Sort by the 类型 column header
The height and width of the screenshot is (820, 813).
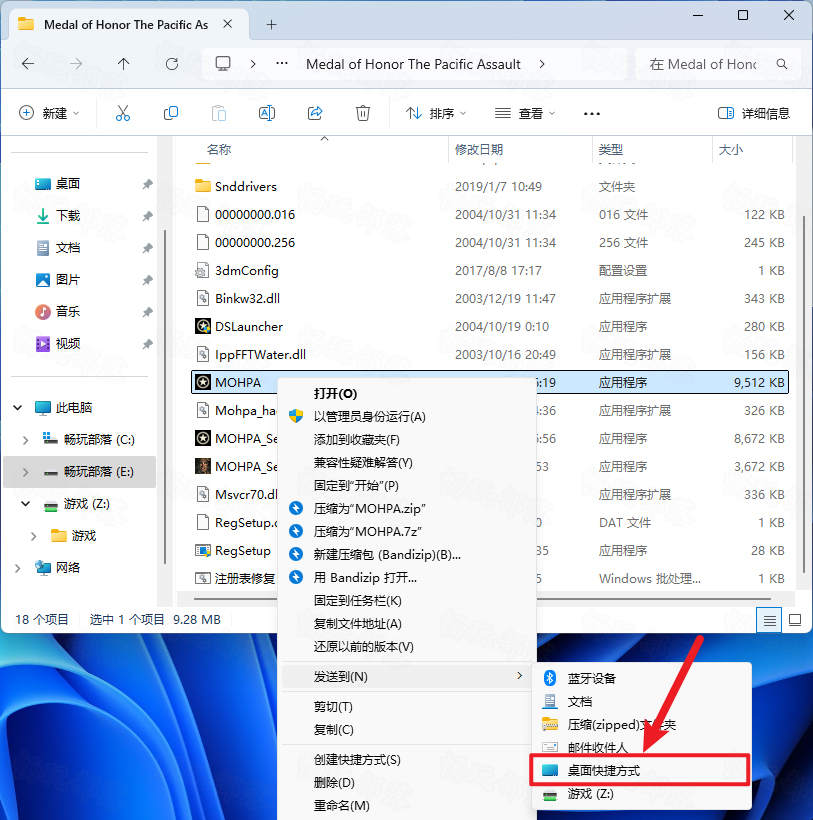652,150
